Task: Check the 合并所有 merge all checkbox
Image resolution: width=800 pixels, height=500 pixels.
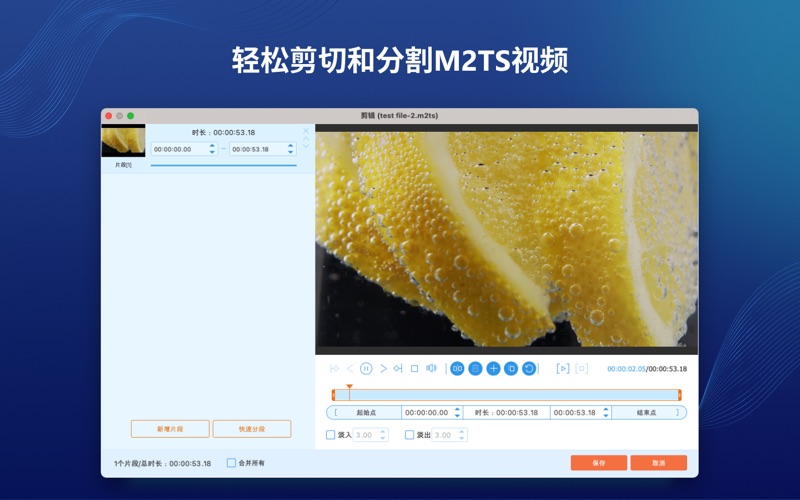Action: tap(231, 463)
